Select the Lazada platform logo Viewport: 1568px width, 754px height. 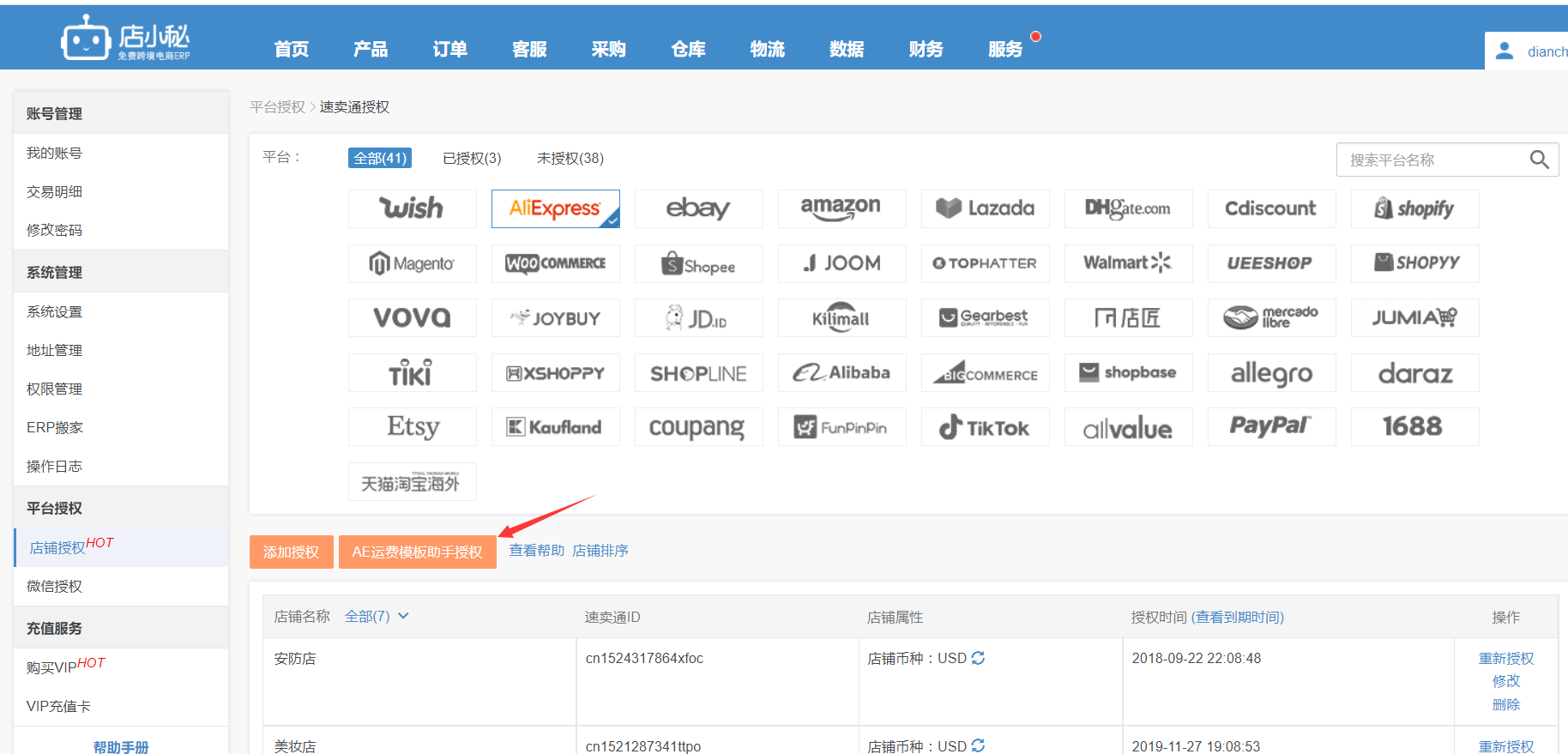pyautogui.click(x=985, y=208)
